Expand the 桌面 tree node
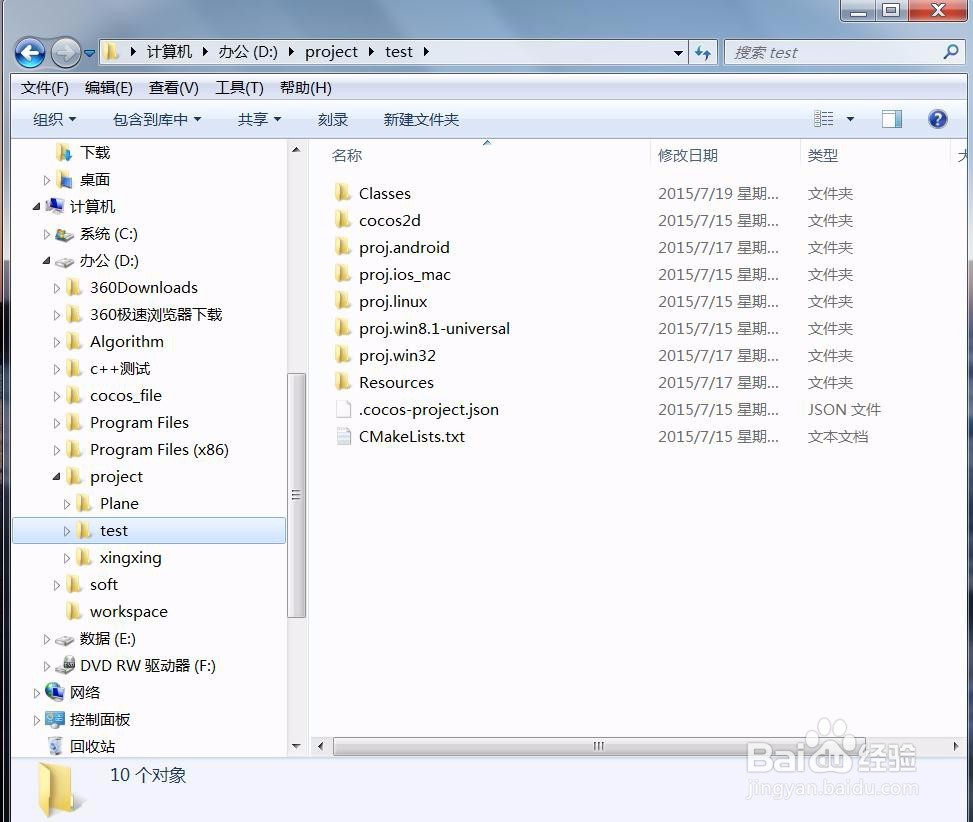This screenshot has width=973, height=822. [47, 181]
